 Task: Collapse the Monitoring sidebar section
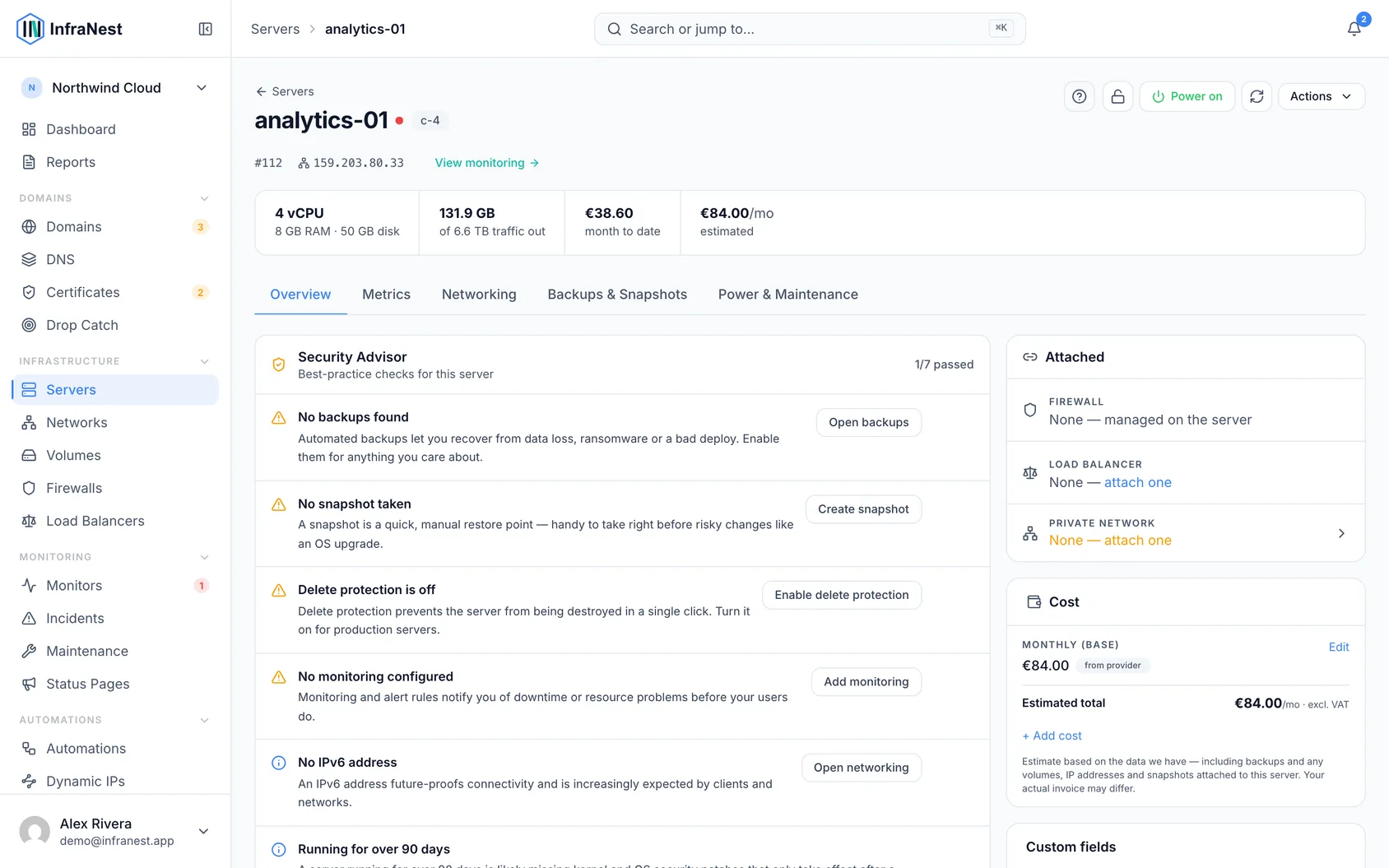(205, 557)
